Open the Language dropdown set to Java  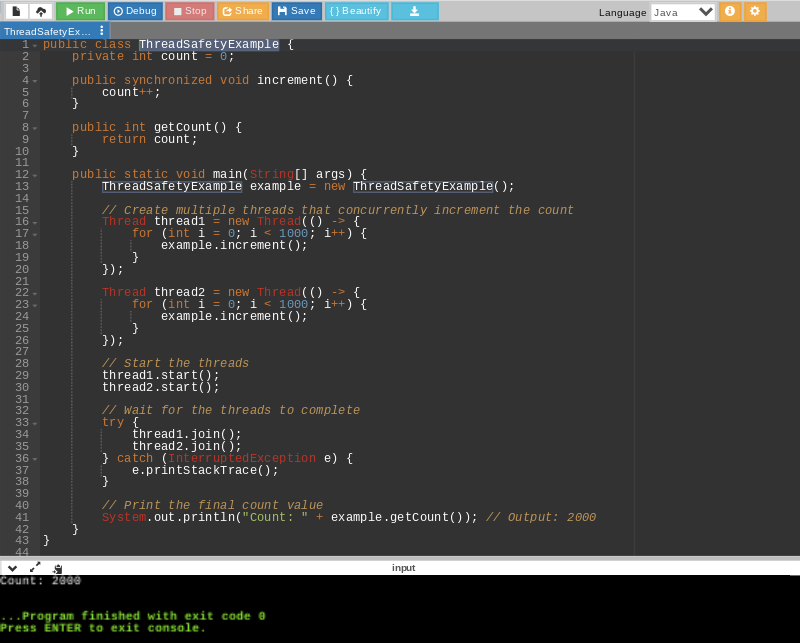click(x=683, y=12)
